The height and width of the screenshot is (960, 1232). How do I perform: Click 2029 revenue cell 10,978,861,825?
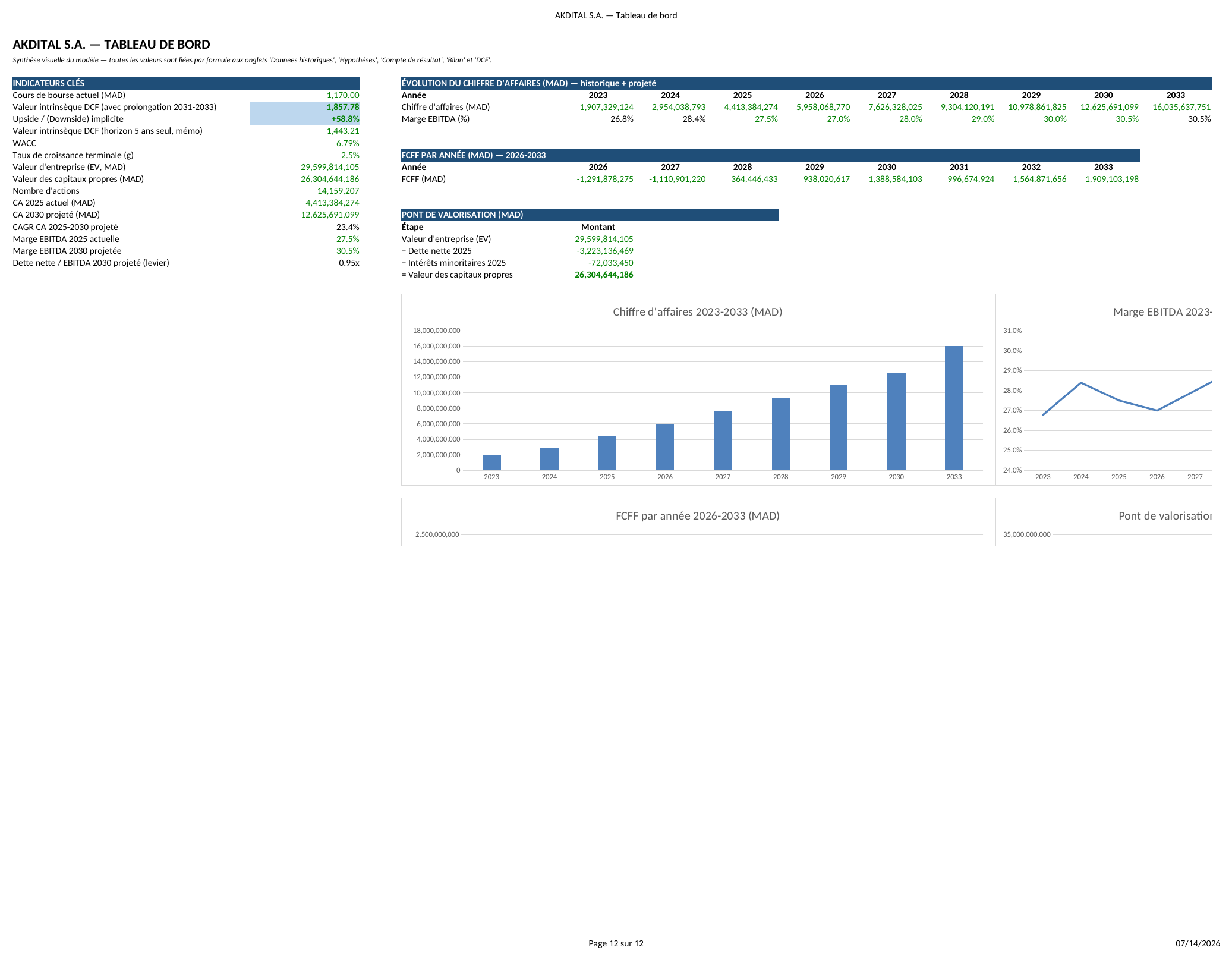tap(1037, 107)
